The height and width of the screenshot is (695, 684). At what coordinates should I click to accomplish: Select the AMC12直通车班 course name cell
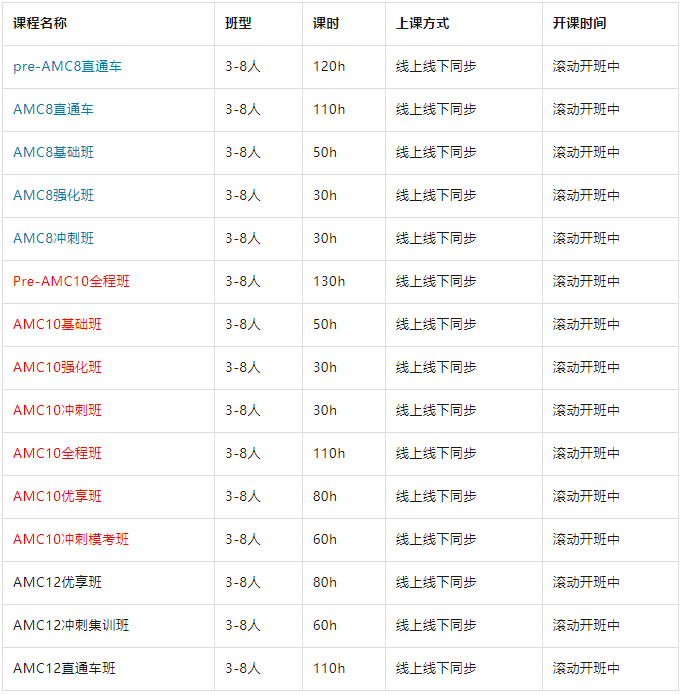coord(109,669)
